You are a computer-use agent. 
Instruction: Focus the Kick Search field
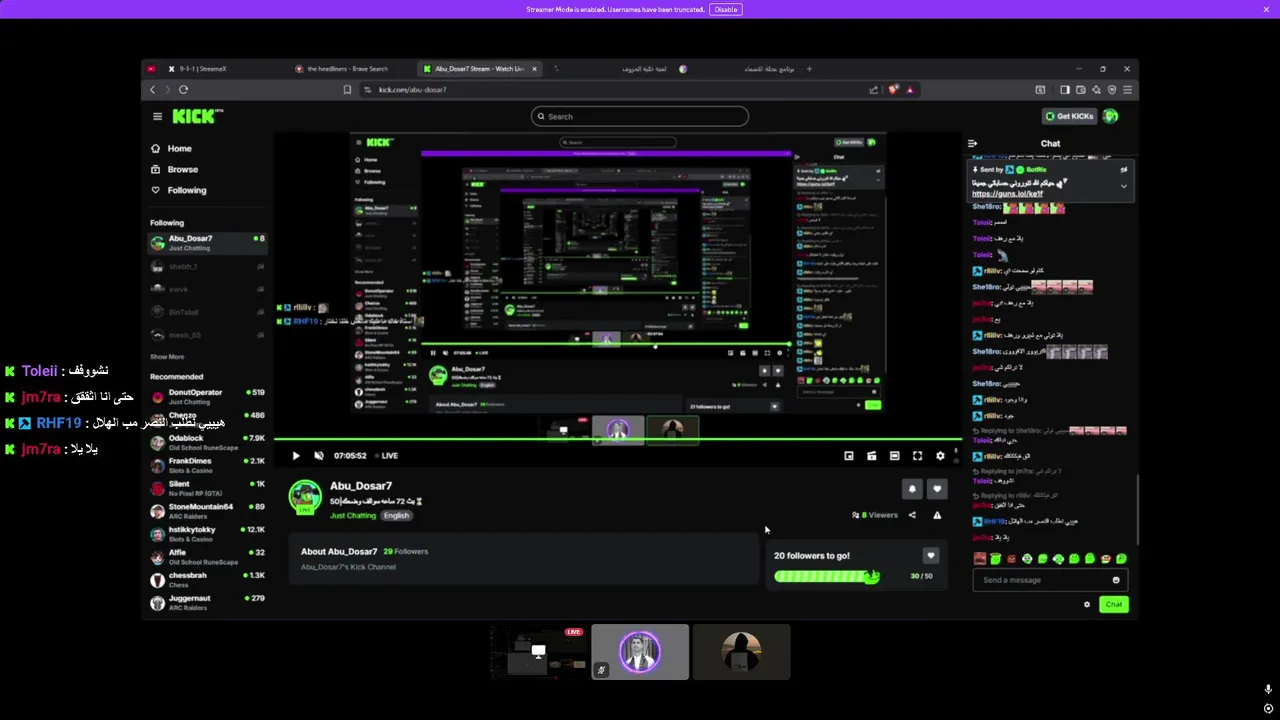pos(640,116)
